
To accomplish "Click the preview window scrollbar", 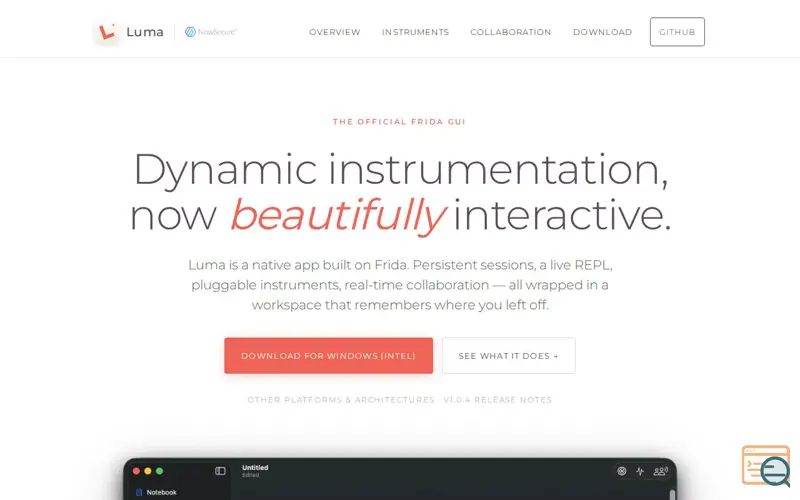I will point(672,494).
